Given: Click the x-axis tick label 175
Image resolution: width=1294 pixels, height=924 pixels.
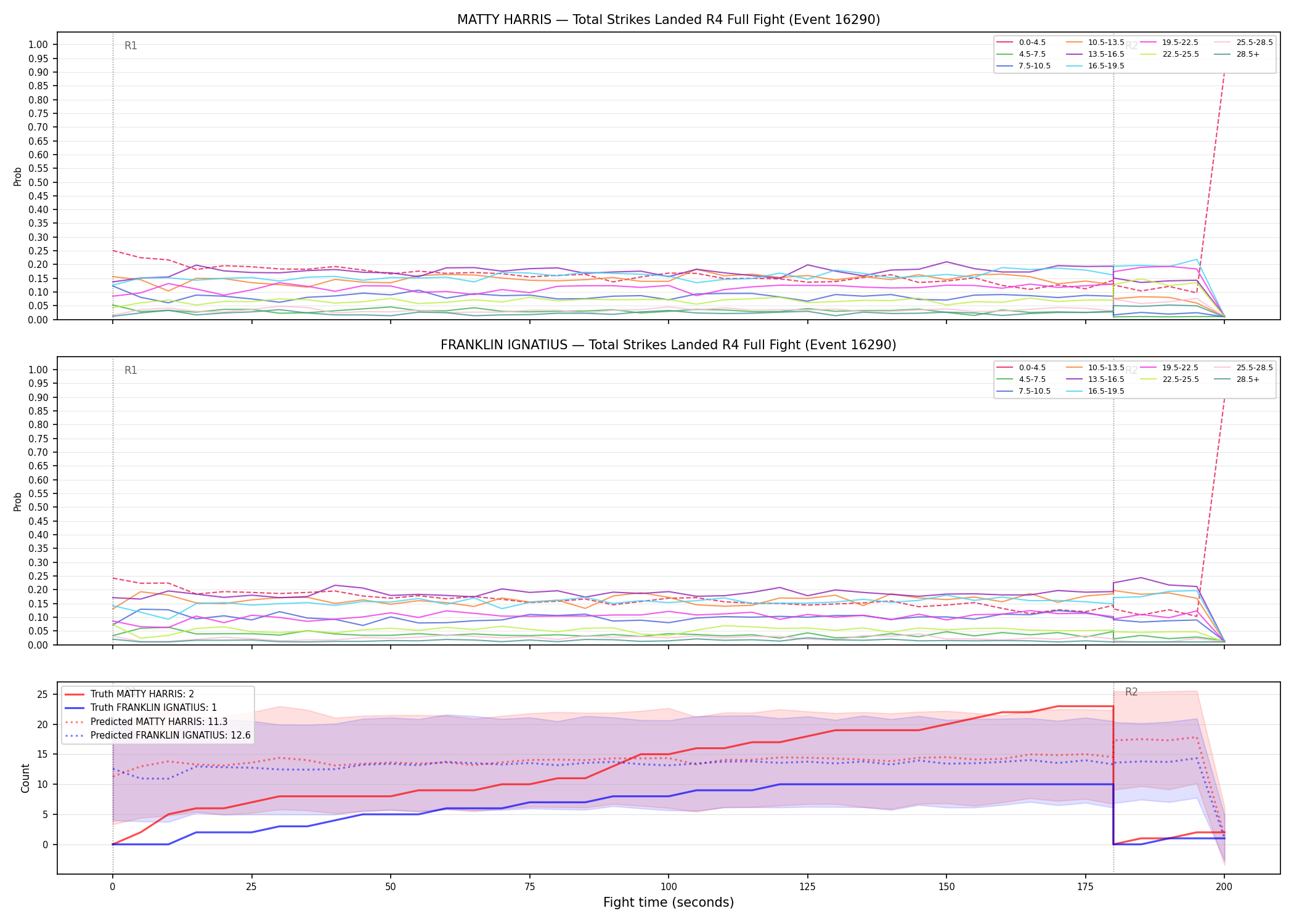Looking at the screenshot, I should point(1085,887).
